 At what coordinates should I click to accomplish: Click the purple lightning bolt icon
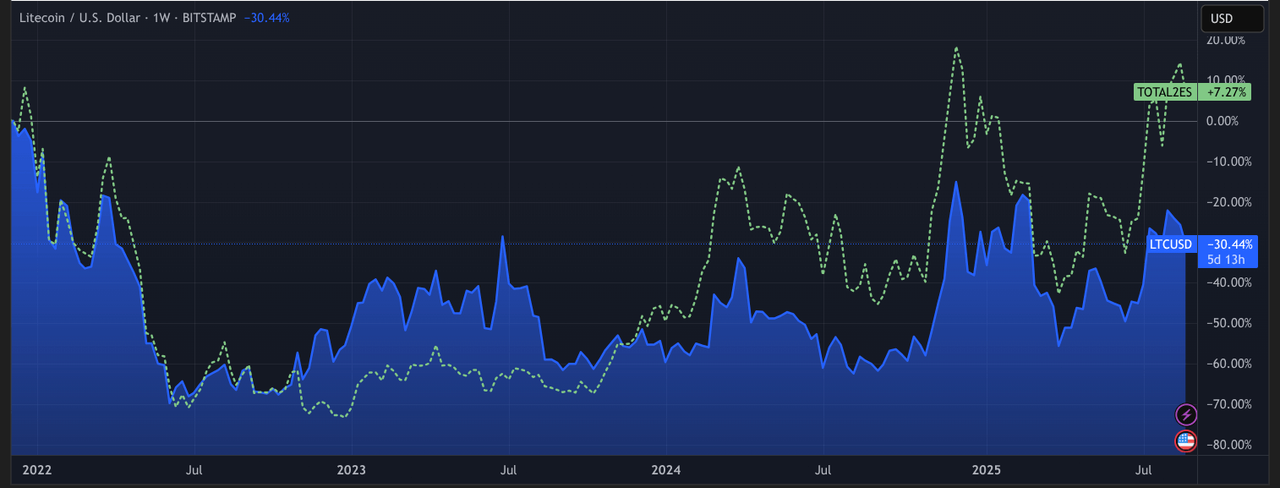(1186, 414)
